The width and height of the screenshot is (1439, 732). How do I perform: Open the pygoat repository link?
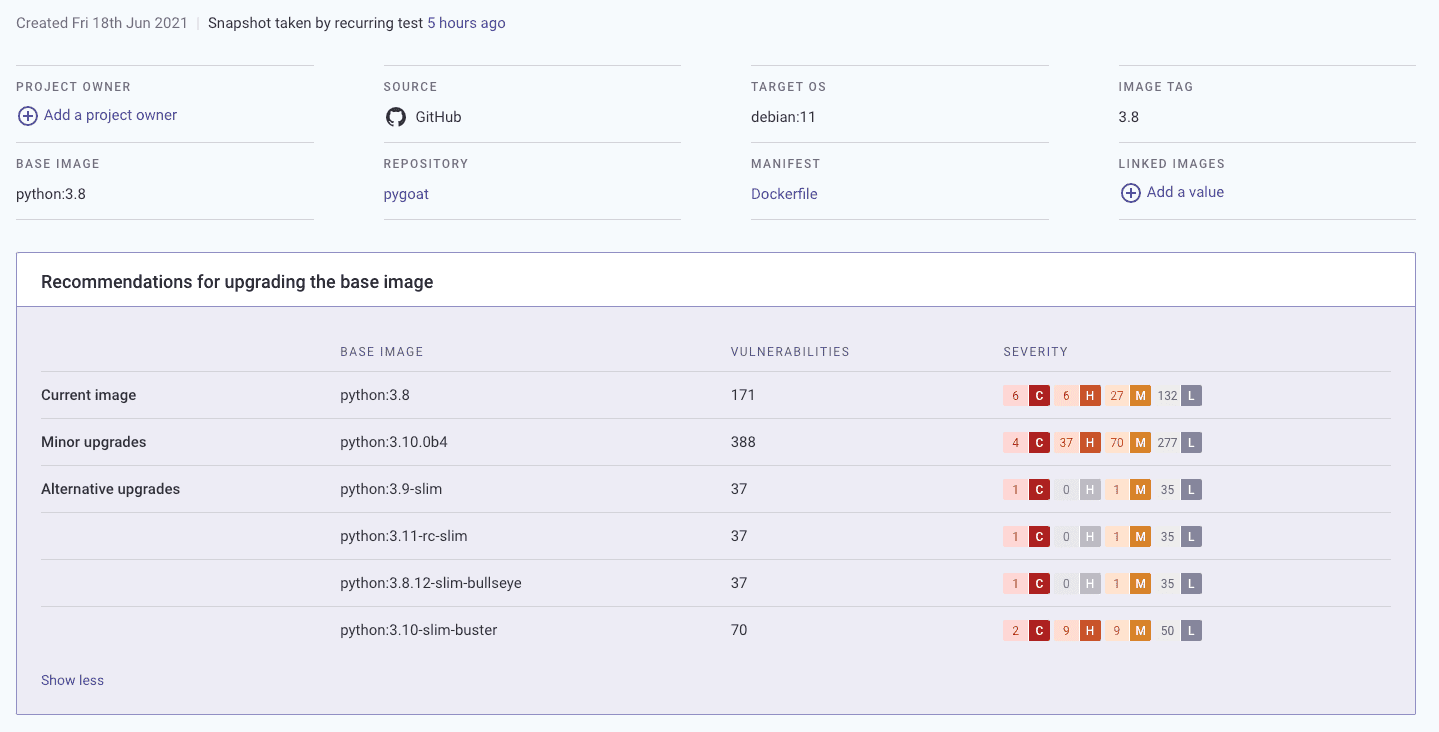[x=406, y=194]
